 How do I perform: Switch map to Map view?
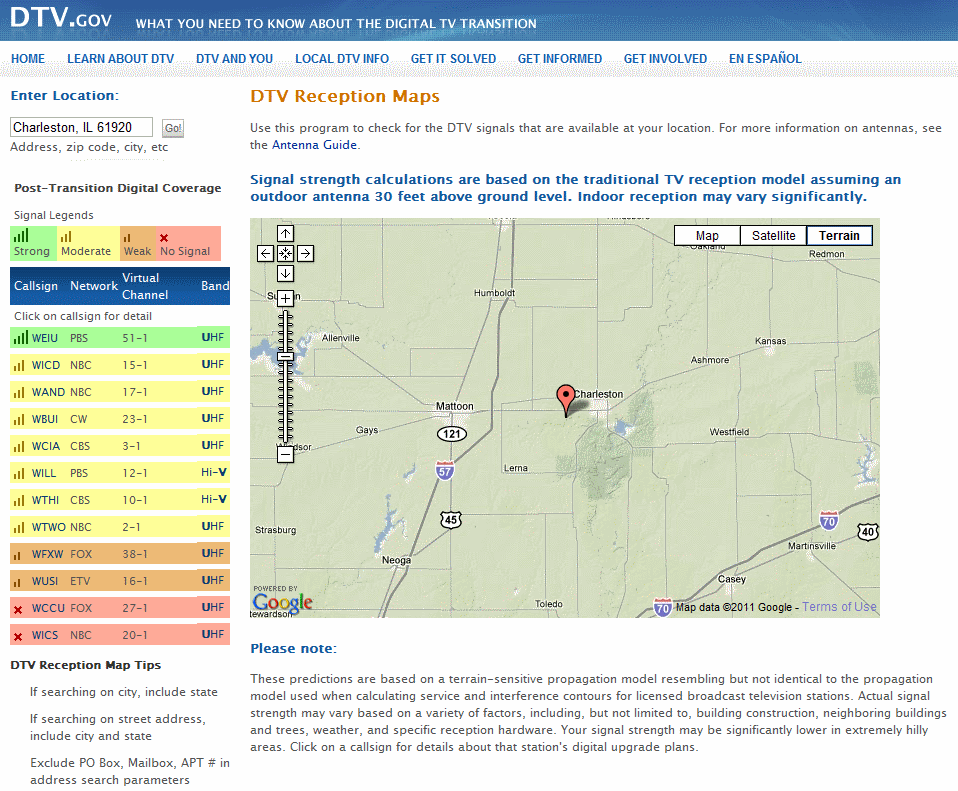point(707,236)
